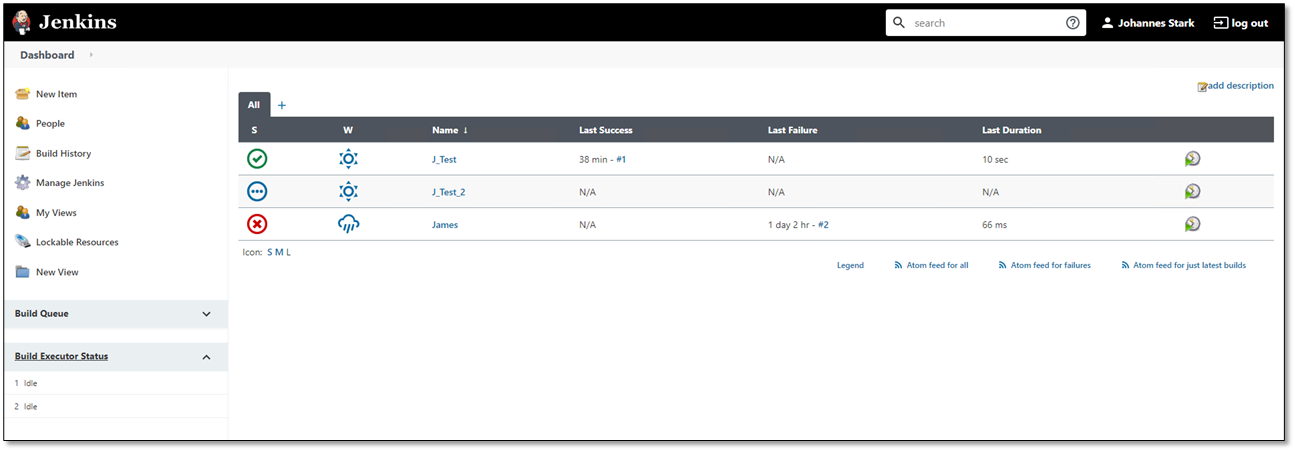
Task: Click the green success status icon for J_Test
Action: [257, 158]
